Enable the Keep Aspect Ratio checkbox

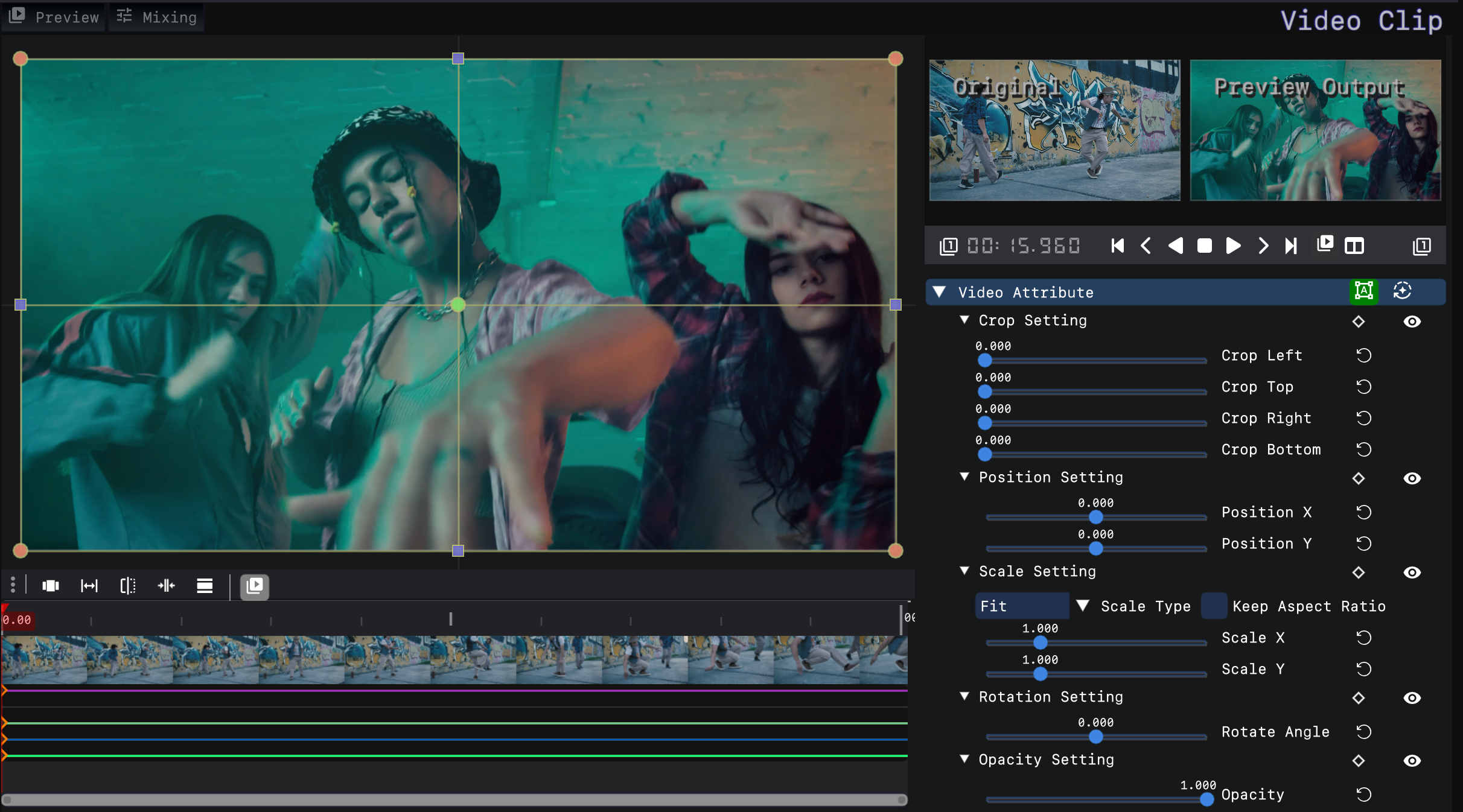click(1213, 606)
